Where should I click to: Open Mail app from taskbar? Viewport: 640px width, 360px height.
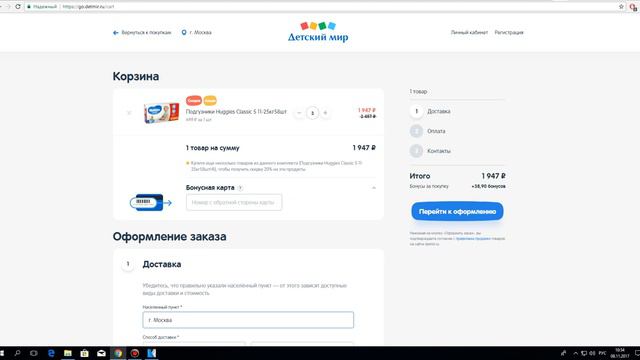point(101,353)
